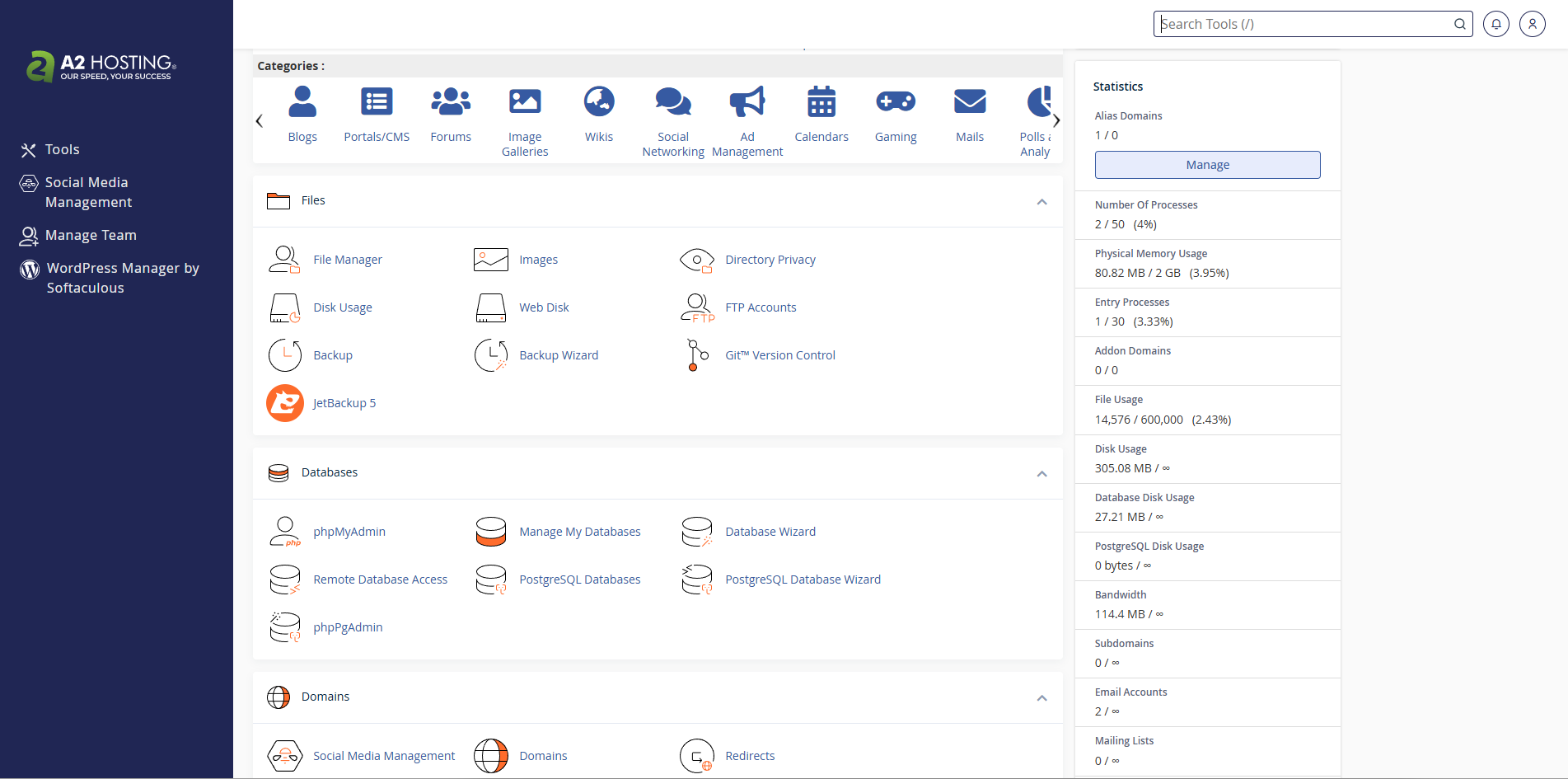Collapse the Domains section
Viewport: 1568px width, 779px height.
coord(1042,698)
